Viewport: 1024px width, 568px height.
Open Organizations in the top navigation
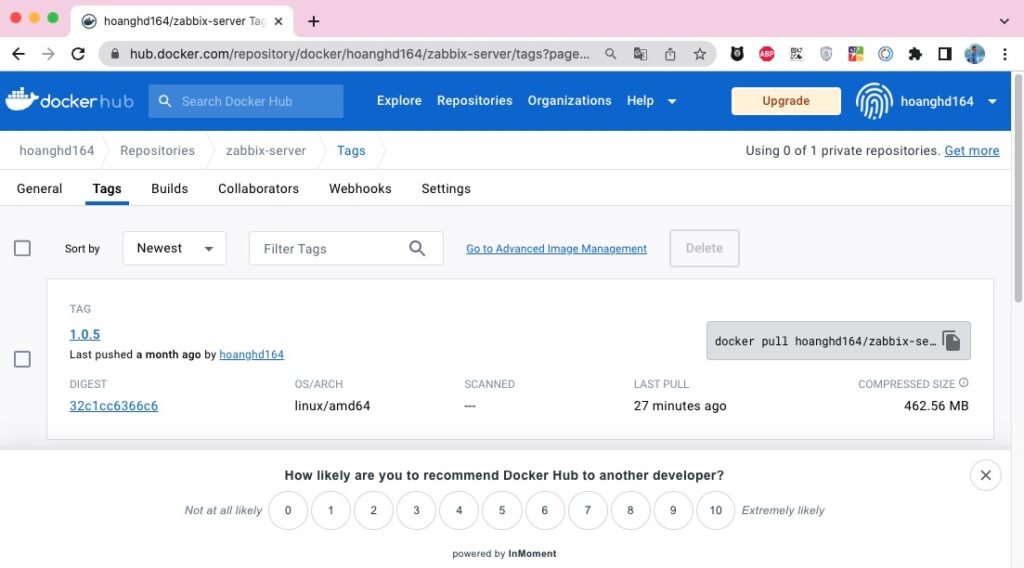click(569, 101)
